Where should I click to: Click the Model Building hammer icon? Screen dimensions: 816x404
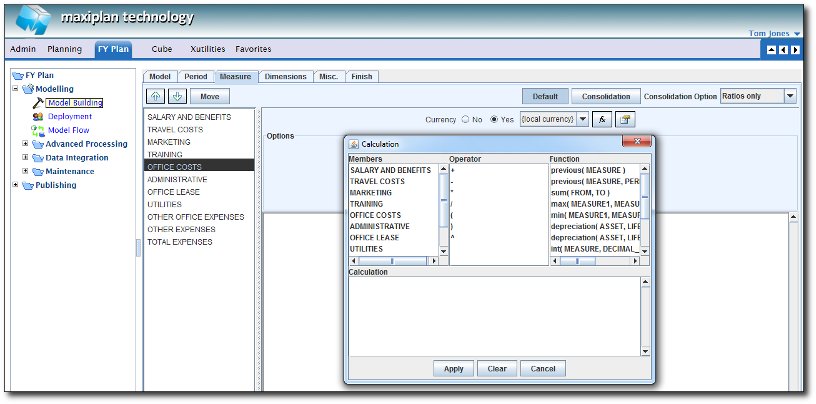click(x=38, y=102)
